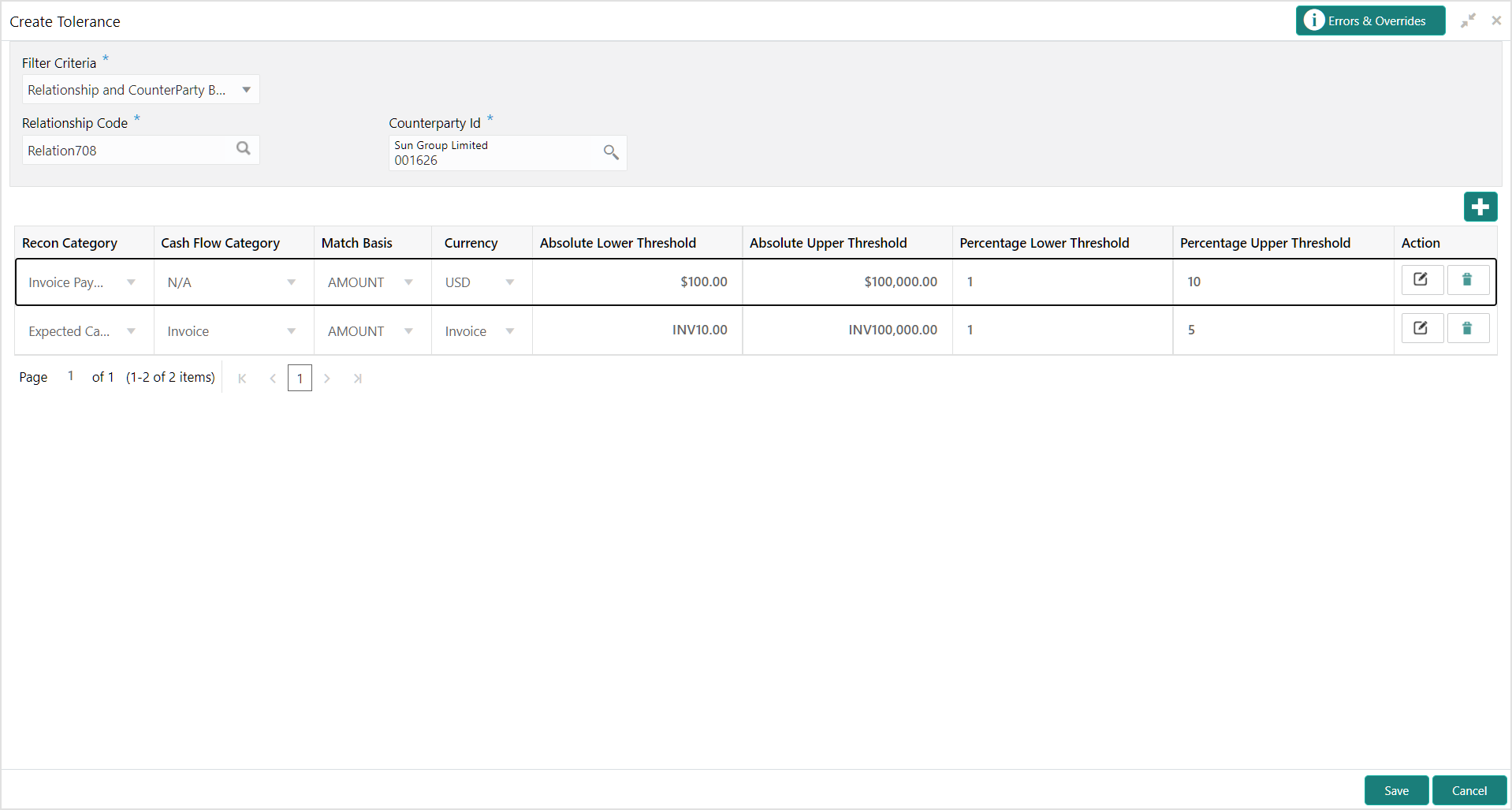Open Cash Flow Category dropdown showing Invoice
This screenshot has height=810, width=1512.
[x=292, y=331]
